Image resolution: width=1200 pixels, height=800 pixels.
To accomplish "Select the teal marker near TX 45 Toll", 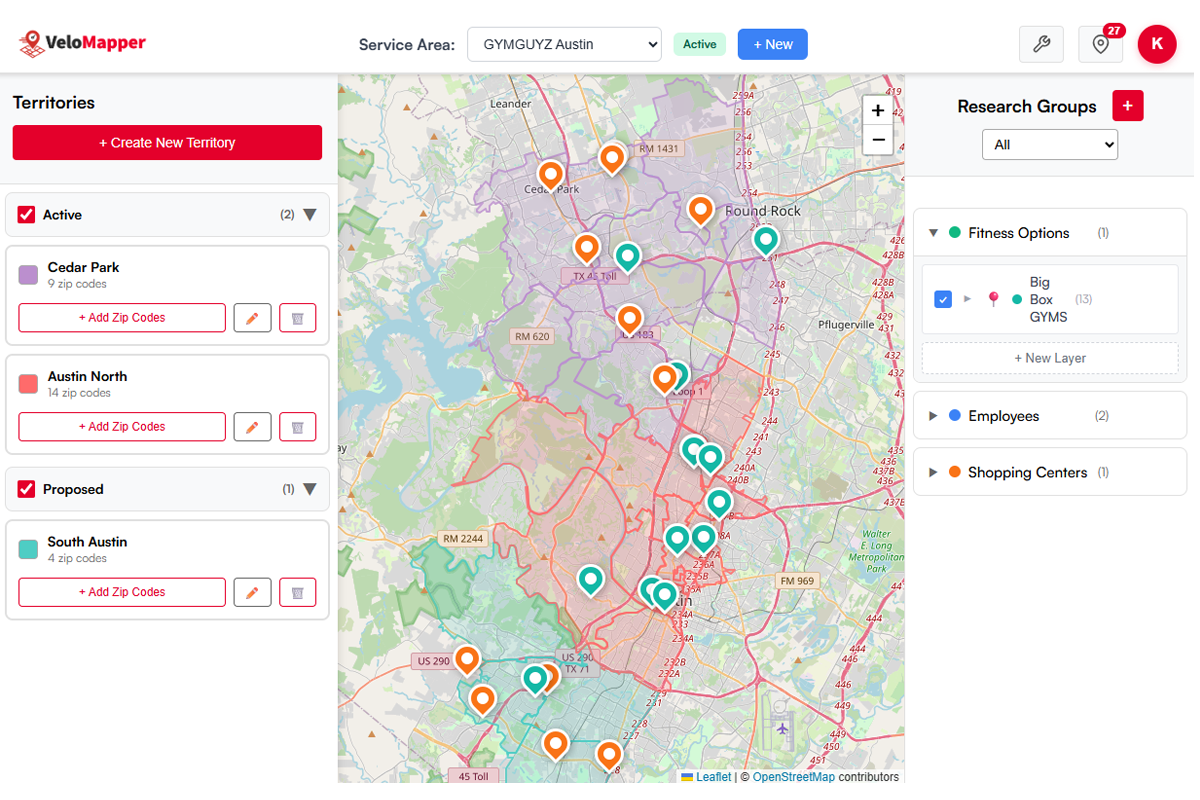I will (x=627, y=257).
